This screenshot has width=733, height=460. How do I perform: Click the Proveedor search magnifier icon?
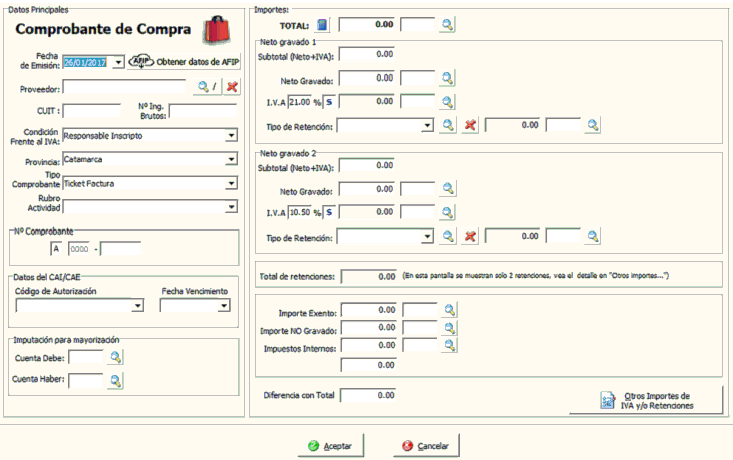coord(203,87)
